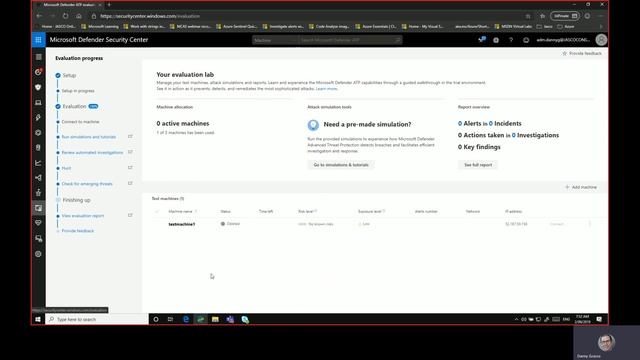Open the Configuration management sidebar icon above settings
The image size is (640, 360).
[x=38, y=238]
